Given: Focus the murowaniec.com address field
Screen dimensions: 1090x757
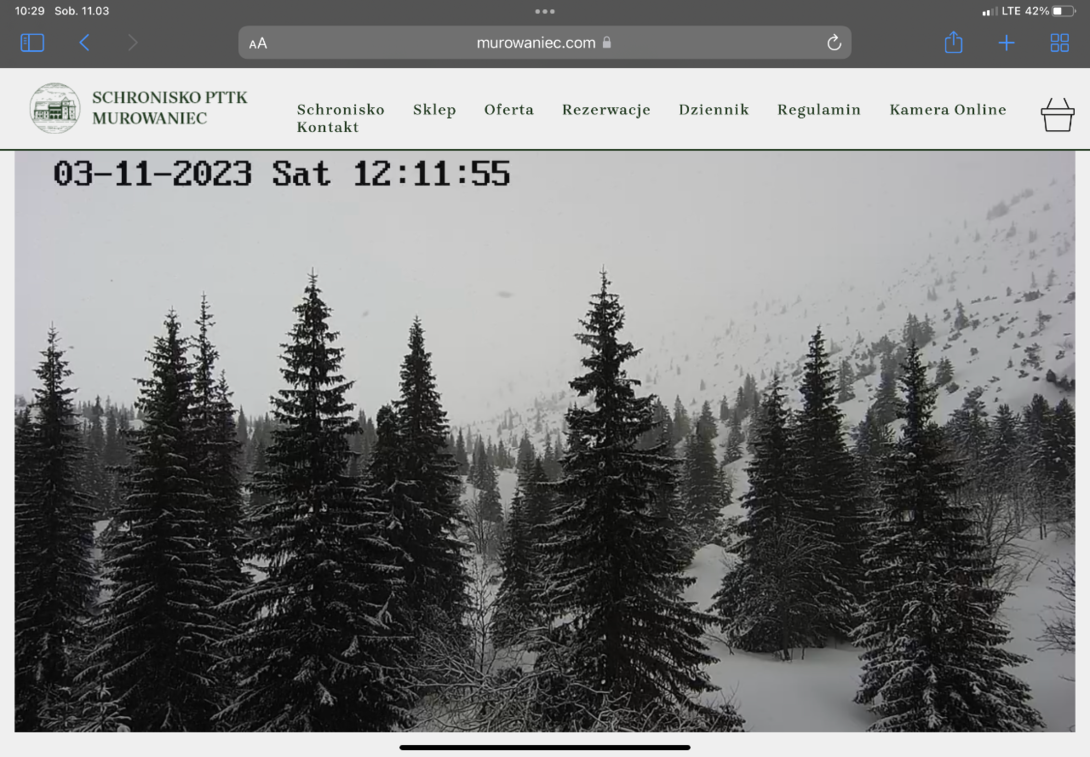Looking at the screenshot, I should point(544,42).
